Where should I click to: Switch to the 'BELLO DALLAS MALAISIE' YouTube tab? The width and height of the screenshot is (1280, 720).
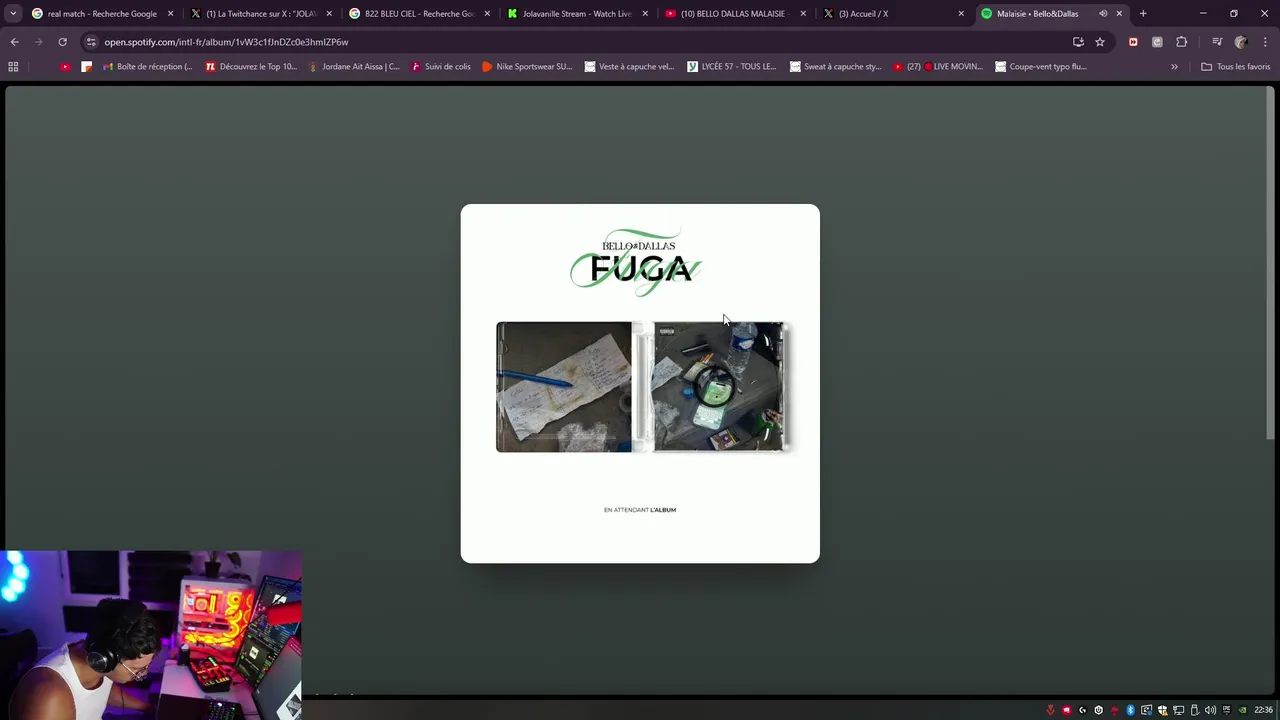tap(735, 14)
